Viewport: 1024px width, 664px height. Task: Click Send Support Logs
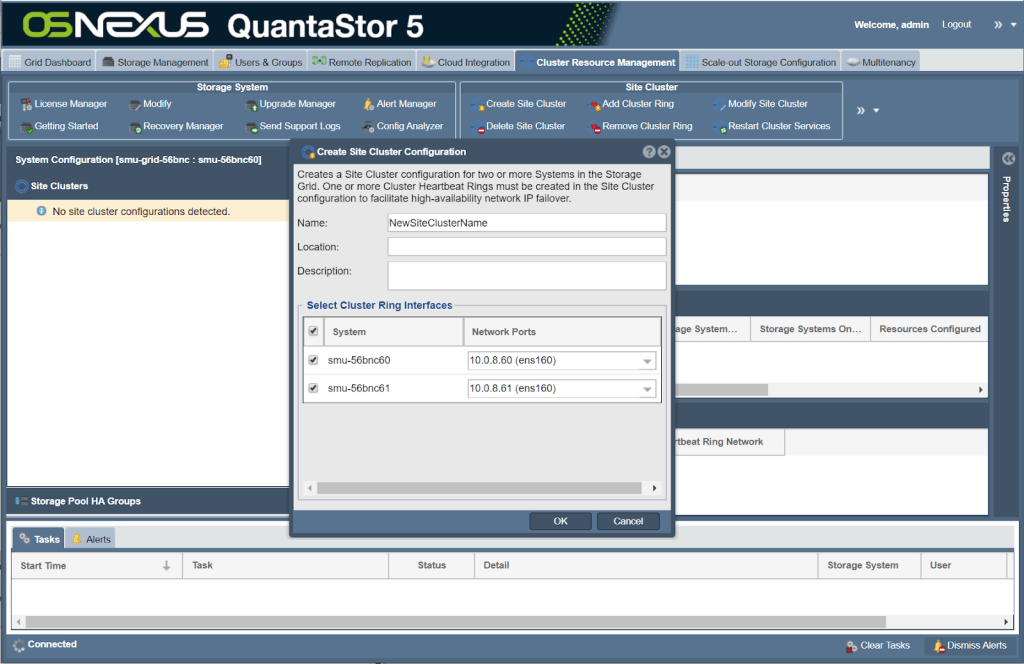pyautogui.click(x=293, y=127)
